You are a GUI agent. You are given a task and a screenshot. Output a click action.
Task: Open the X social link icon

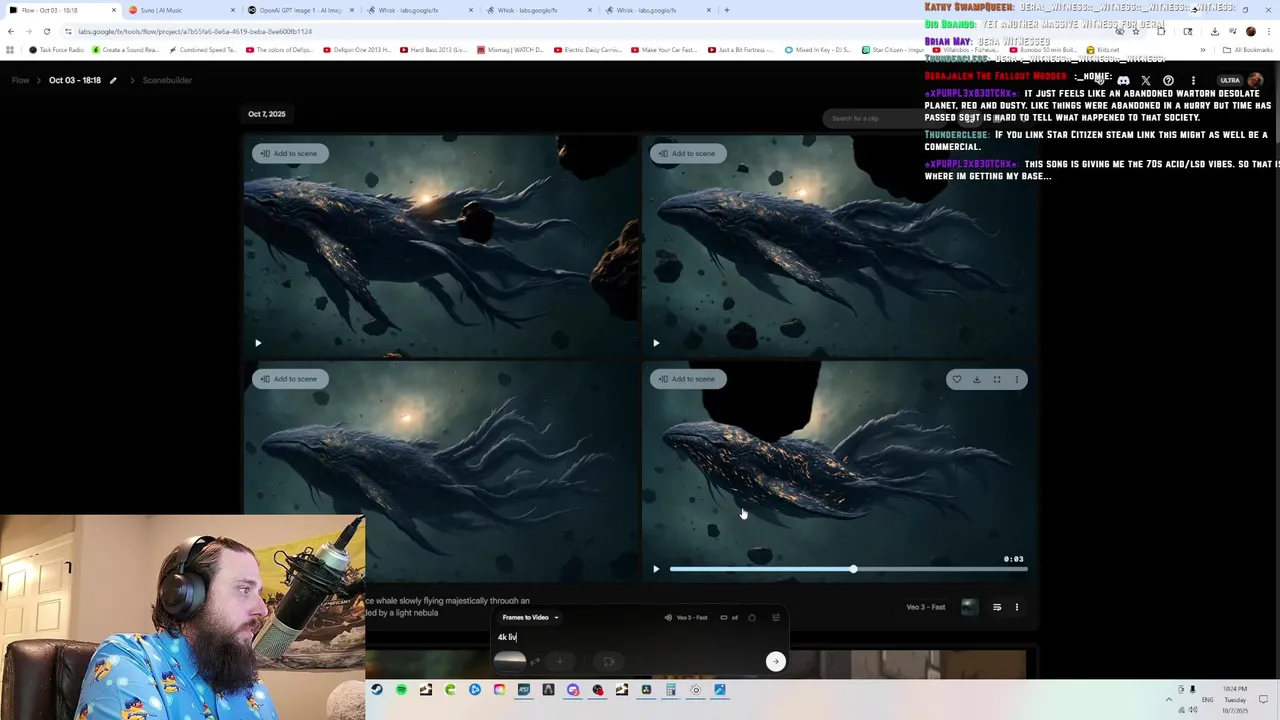[x=1146, y=80]
